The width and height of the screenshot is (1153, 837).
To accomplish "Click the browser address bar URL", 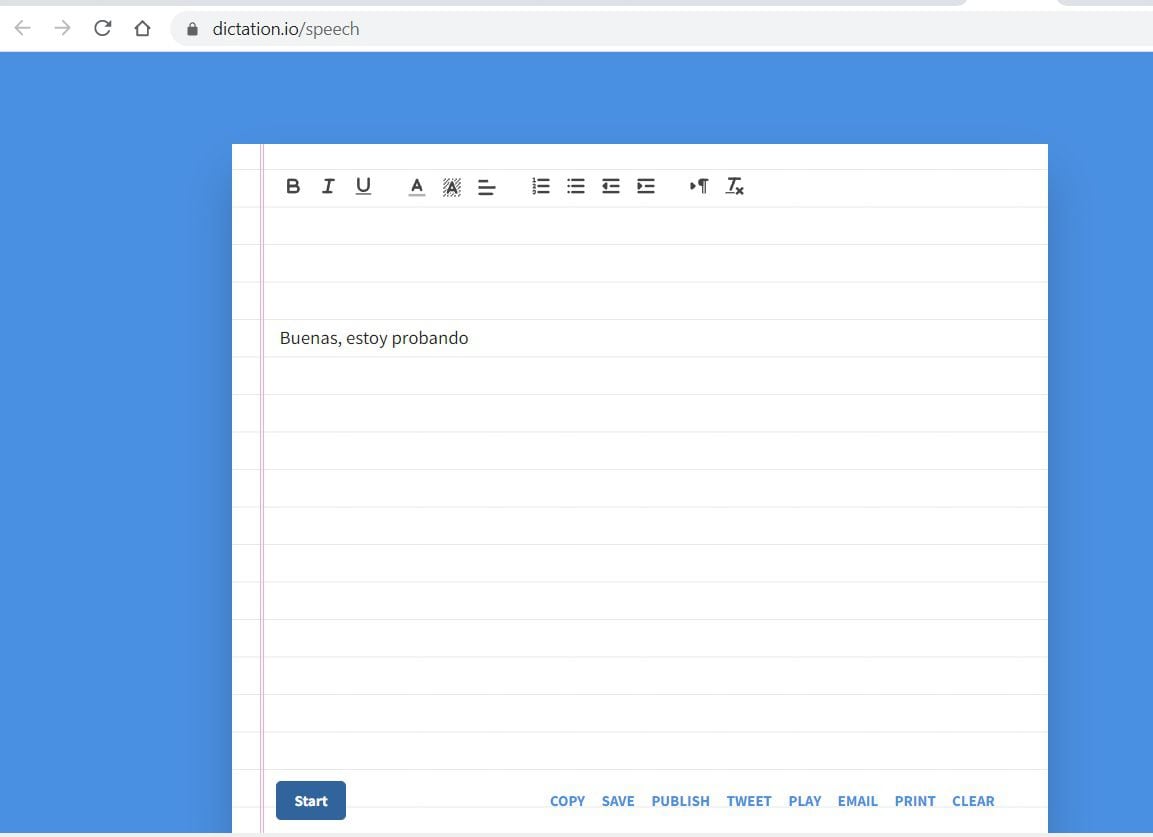I will point(285,29).
